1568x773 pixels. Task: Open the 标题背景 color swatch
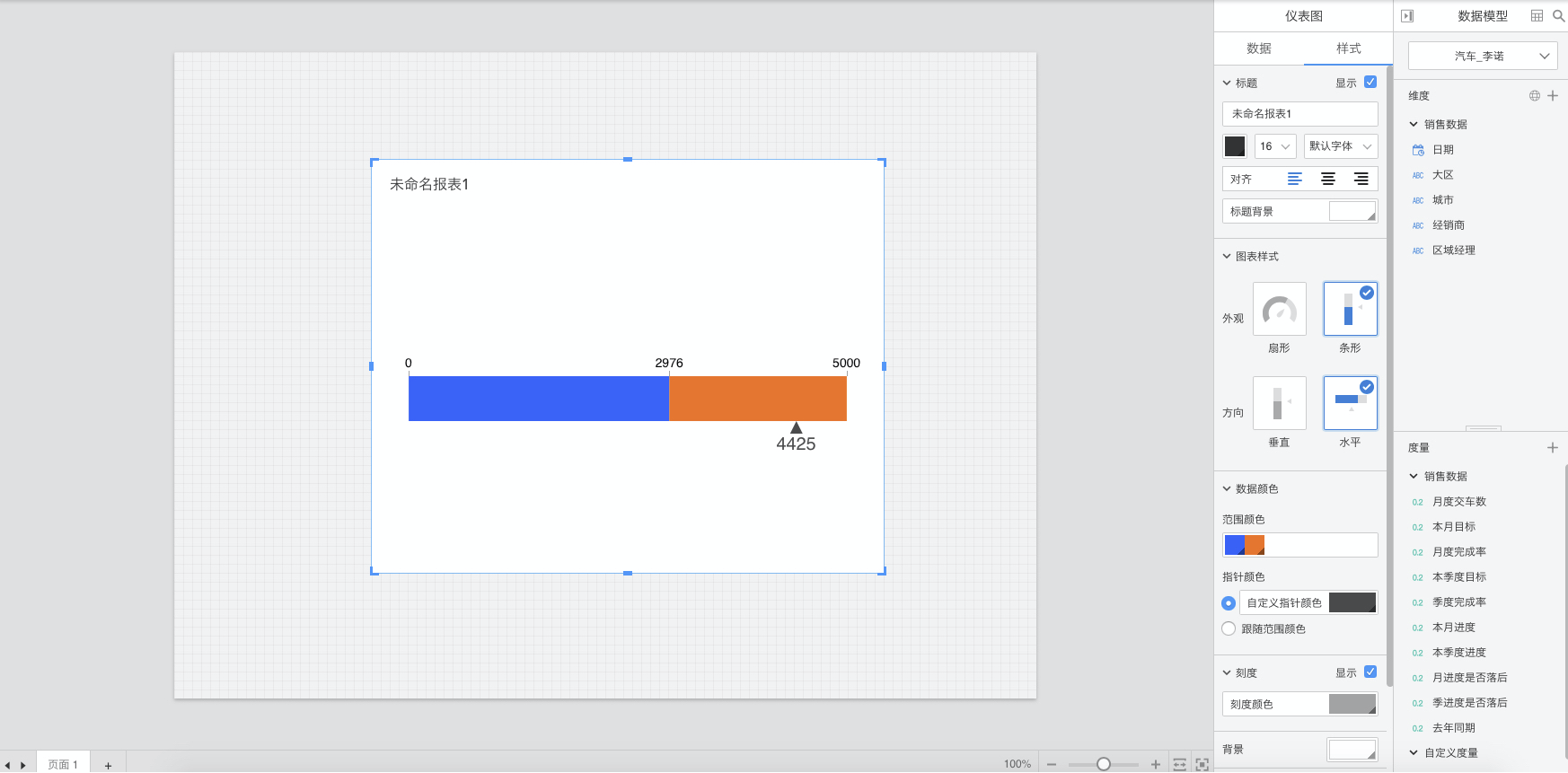coord(1352,212)
